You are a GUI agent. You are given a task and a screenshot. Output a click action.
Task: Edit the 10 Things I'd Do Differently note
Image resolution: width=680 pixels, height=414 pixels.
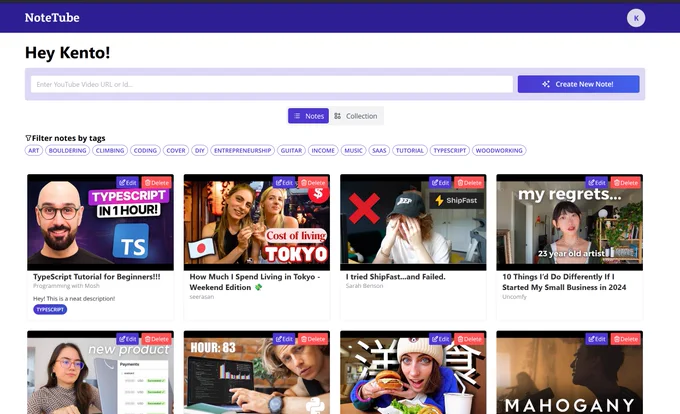tap(597, 183)
